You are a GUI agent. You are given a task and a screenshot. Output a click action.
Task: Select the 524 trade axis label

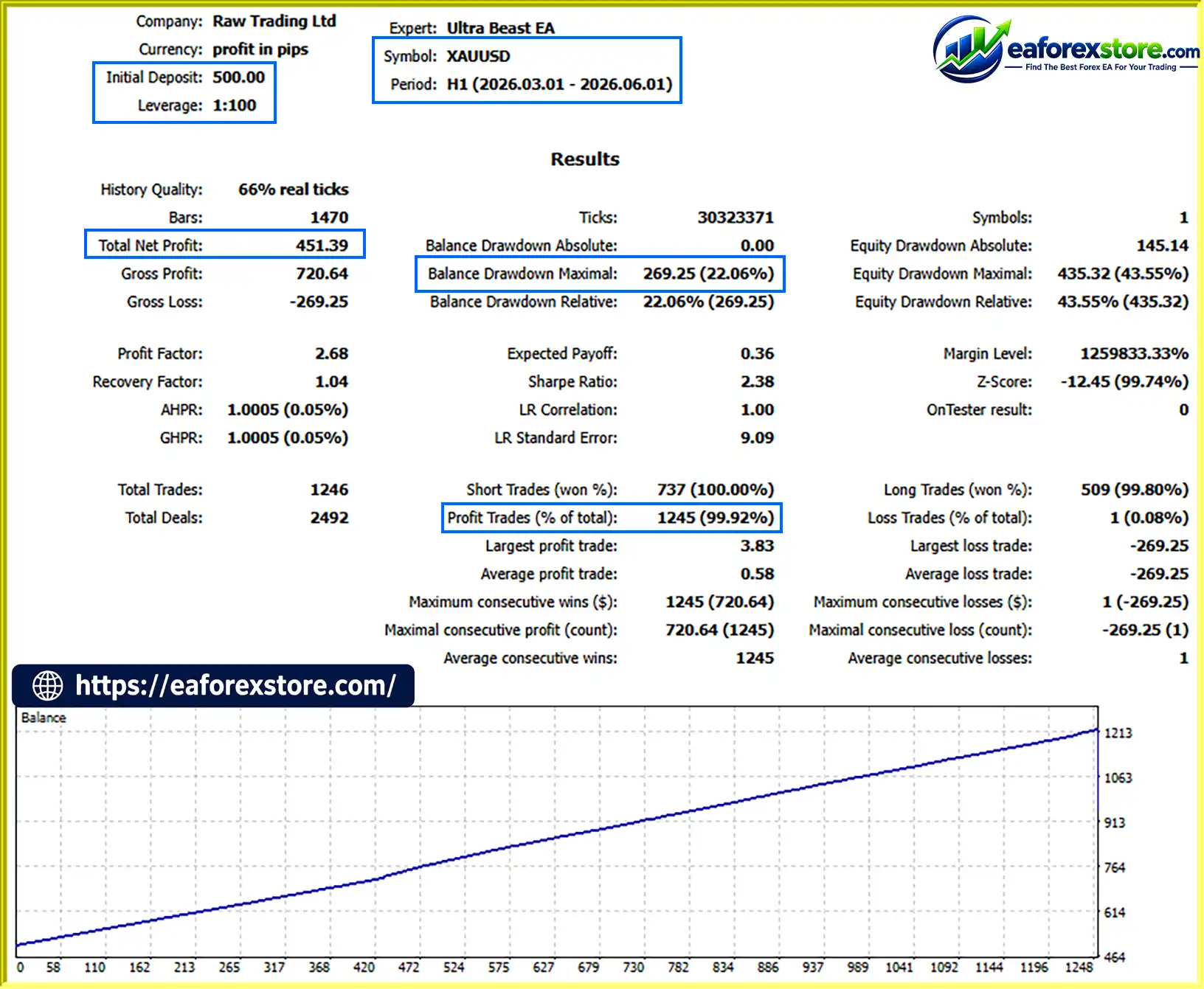454,968
